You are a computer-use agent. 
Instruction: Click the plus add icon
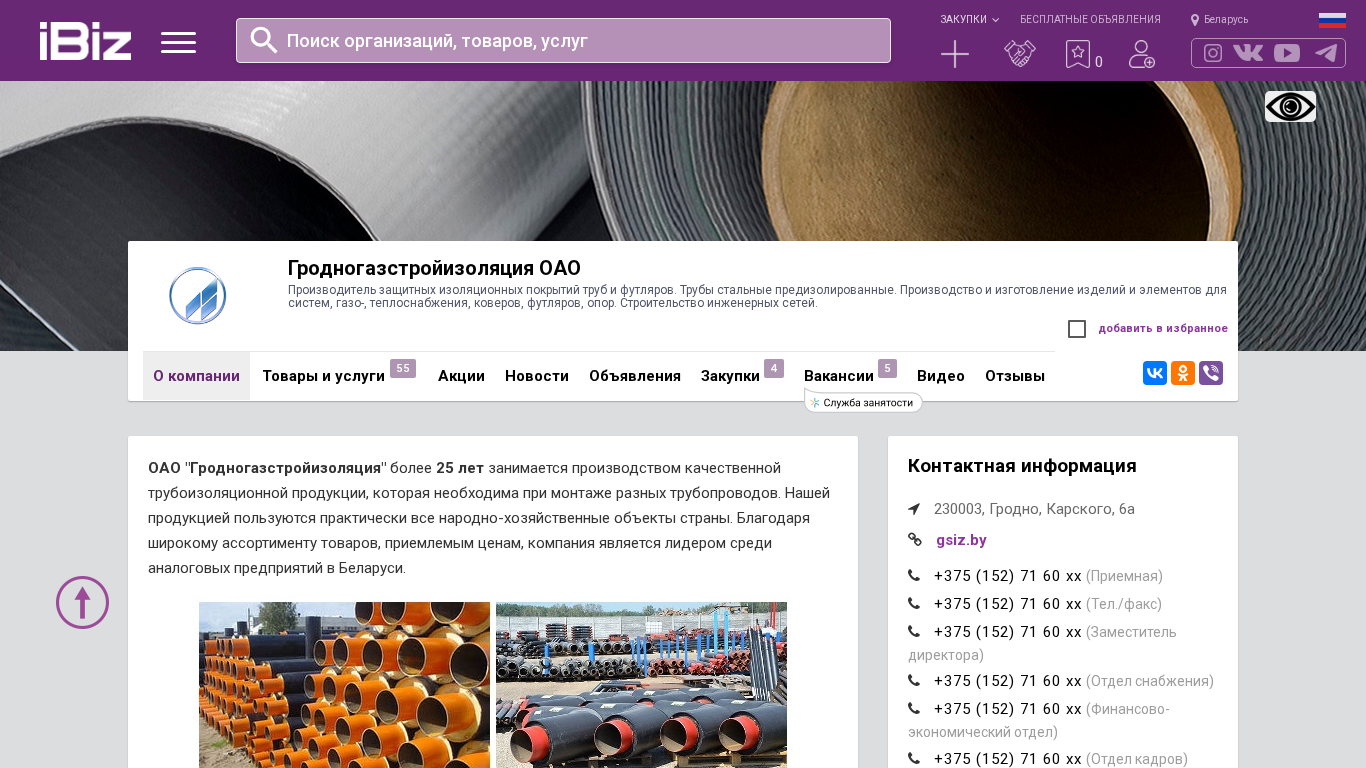(x=955, y=54)
